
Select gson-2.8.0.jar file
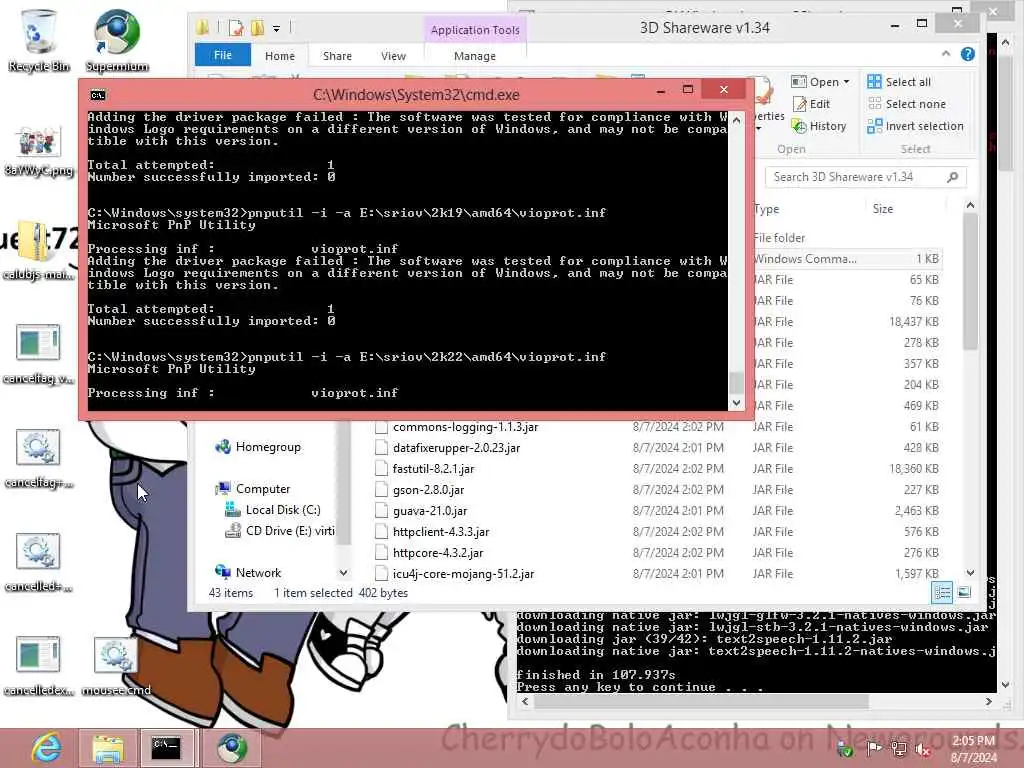pos(428,490)
